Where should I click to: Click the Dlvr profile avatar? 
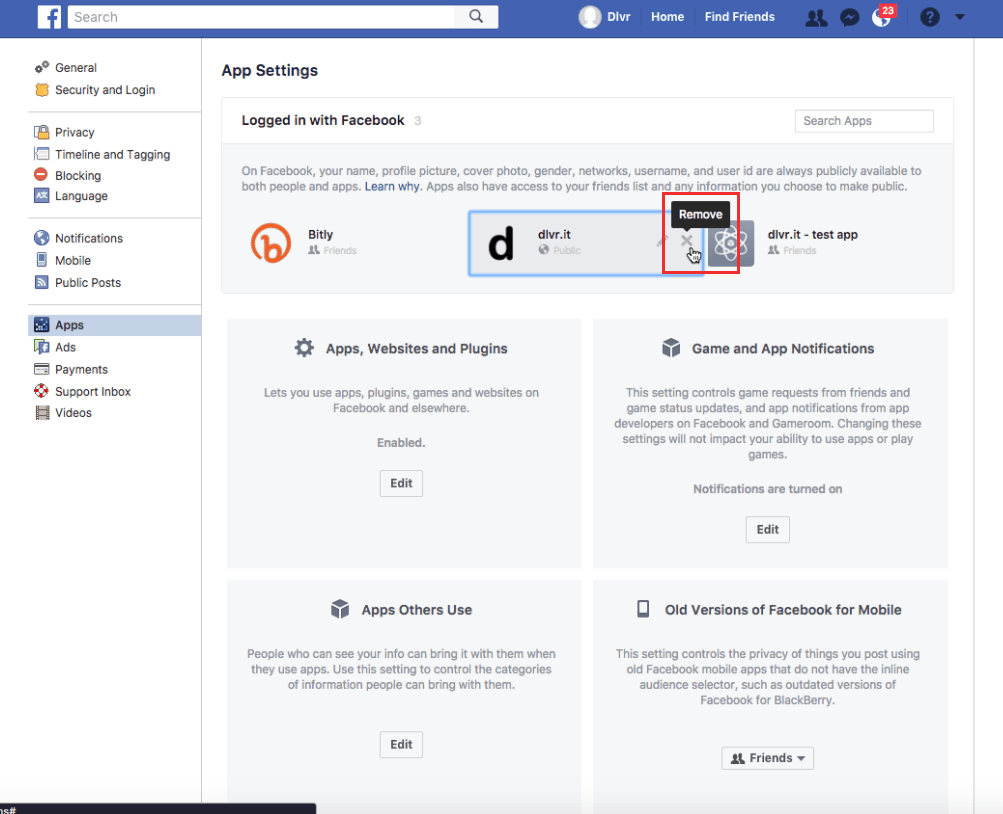point(590,17)
